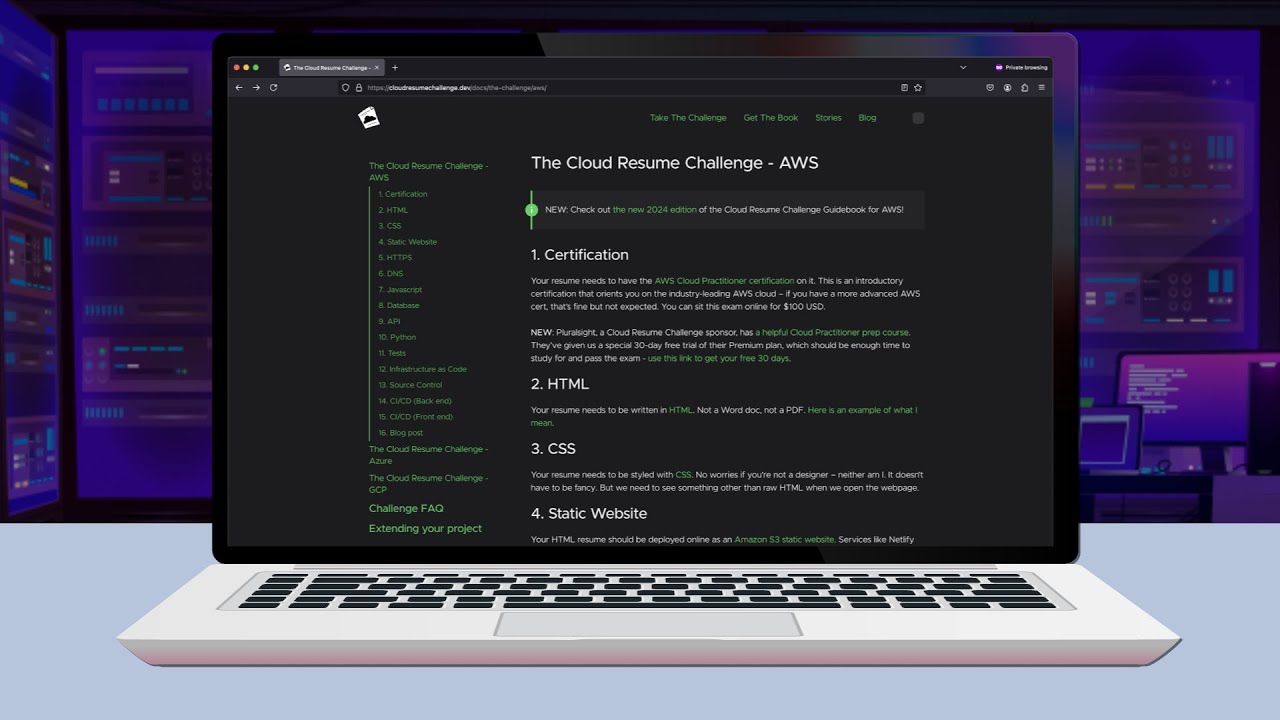Open The Cloud Resume Challenge - Azure link

point(429,455)
